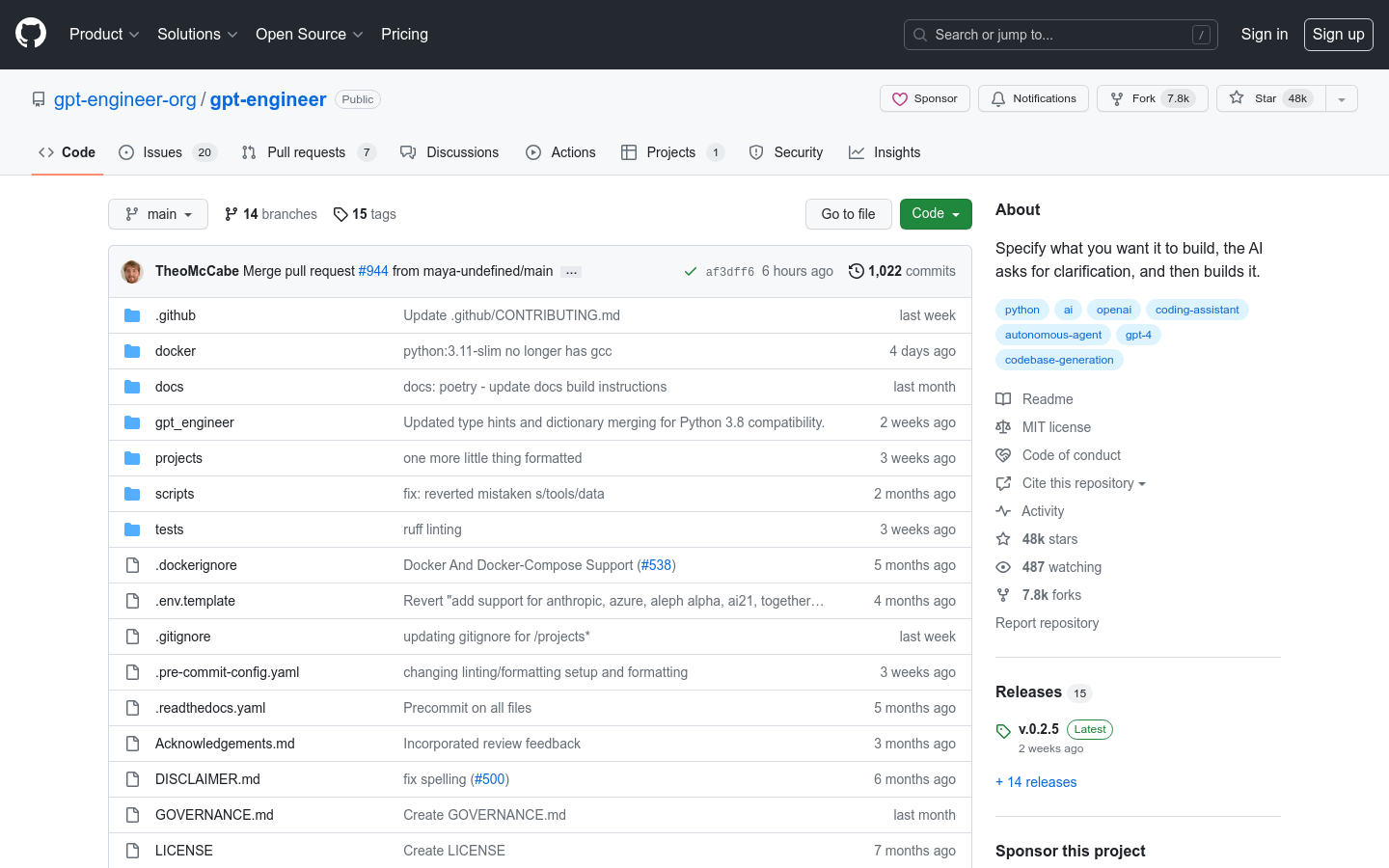
Task: Open the 1,022 commits history link
Action: 902,271
